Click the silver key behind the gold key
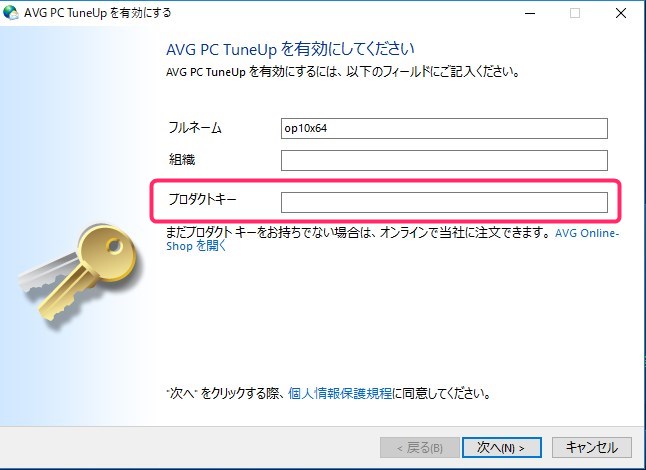646x470 pixels. coord(48,272)
